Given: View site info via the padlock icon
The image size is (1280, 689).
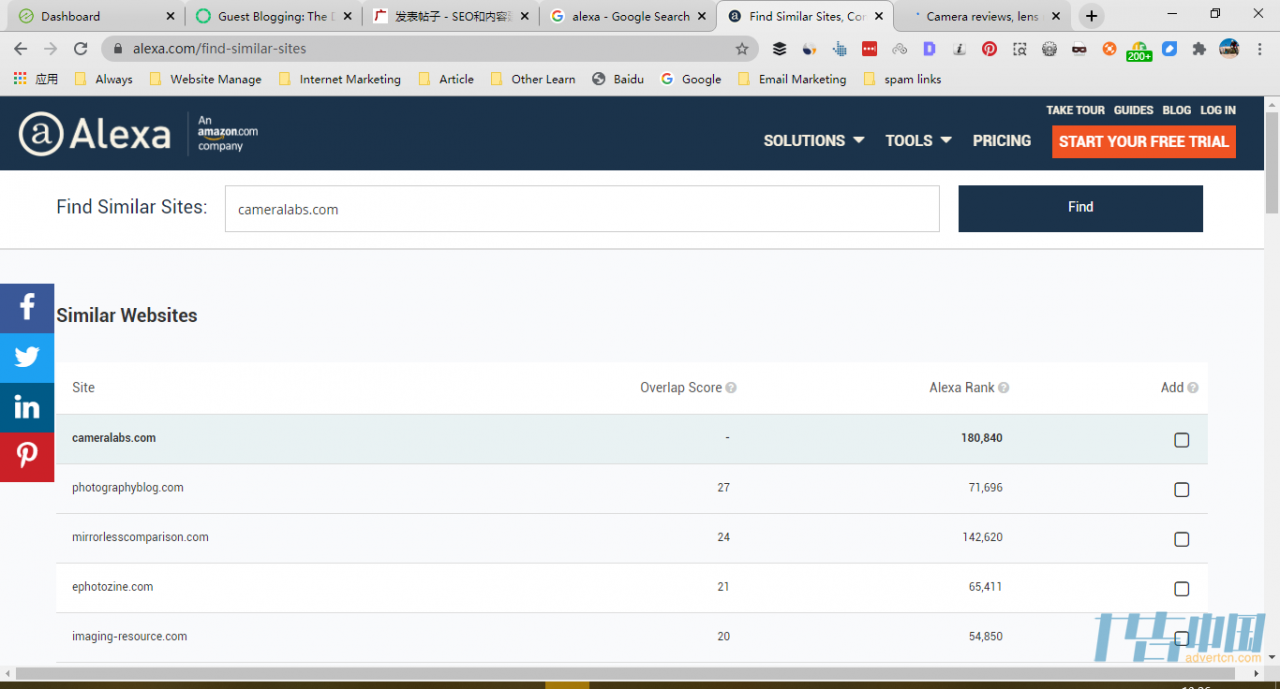Looking at the screenshot, I should 118,48.
